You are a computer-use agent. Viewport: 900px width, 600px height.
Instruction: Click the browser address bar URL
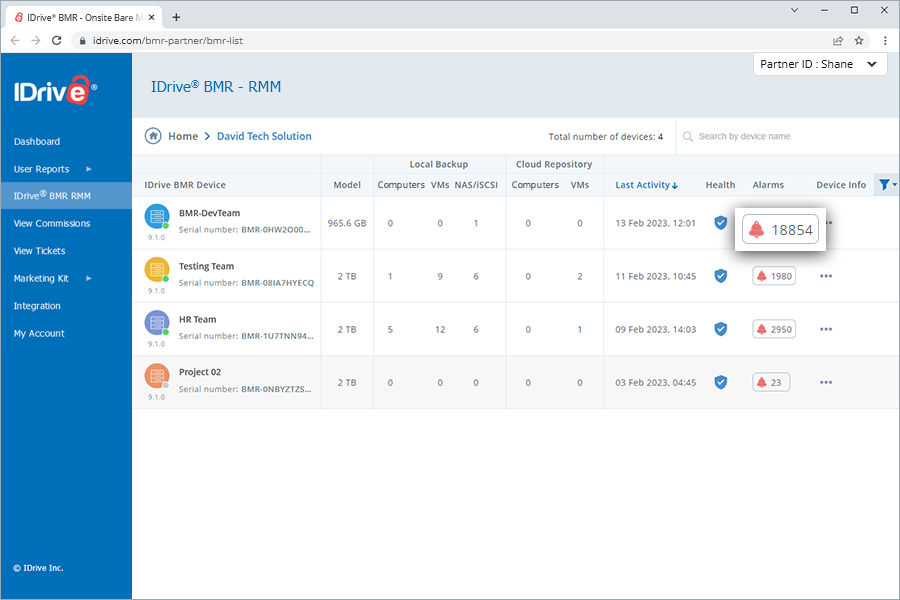click(168, 41)
